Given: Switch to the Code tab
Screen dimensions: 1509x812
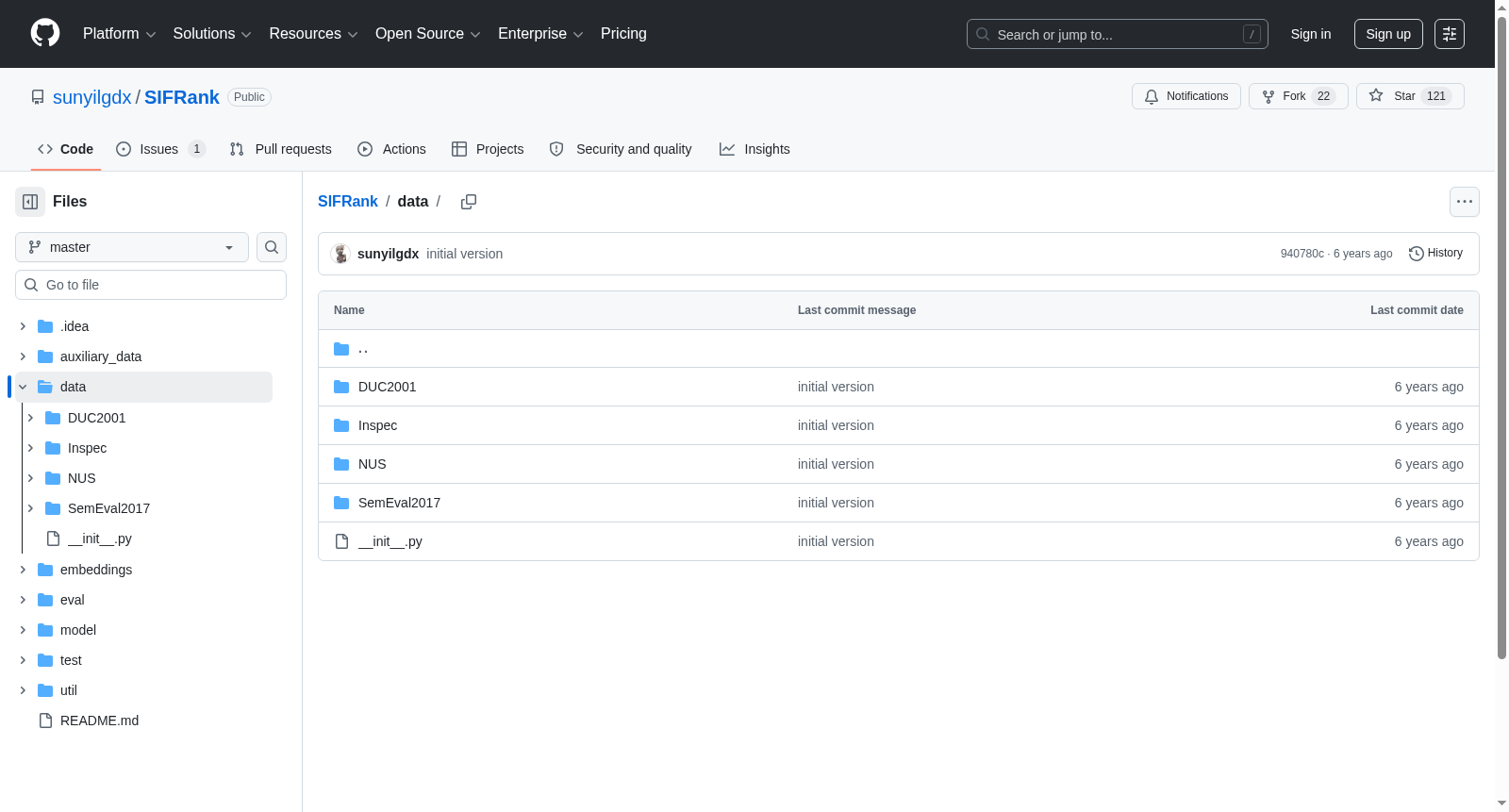Looking at the screenshot, I should pos(66,149).
